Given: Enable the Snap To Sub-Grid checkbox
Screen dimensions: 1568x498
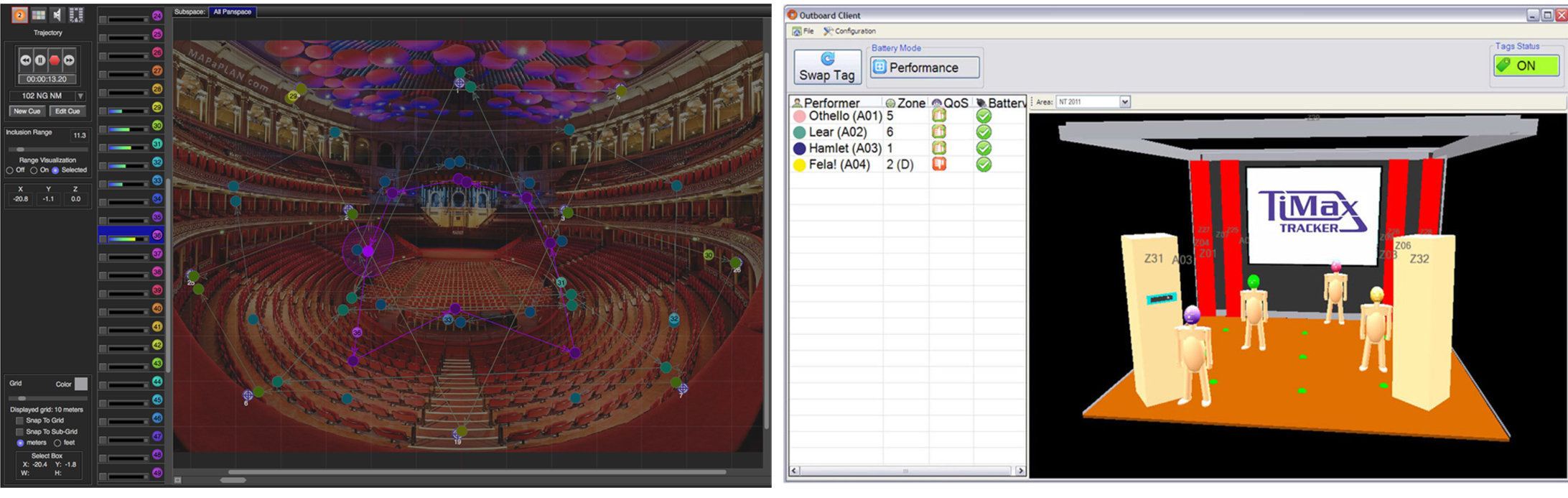Looking at the screenshot, I should [20, 432].
